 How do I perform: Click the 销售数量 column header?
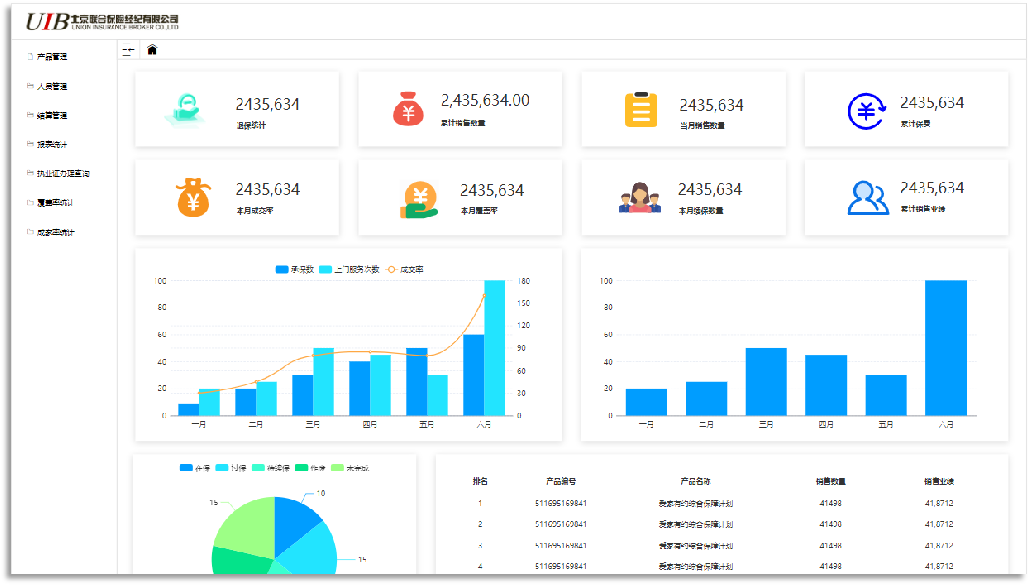830,482
